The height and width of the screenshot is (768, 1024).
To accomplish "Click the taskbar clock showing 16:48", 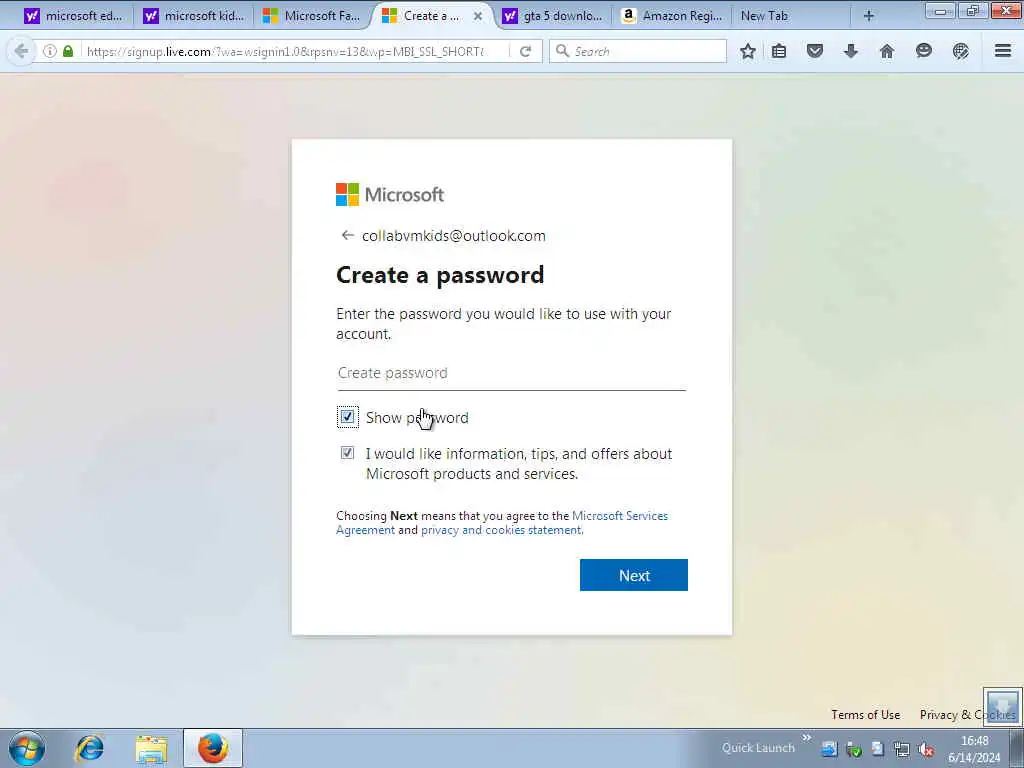I will (x=974, y=748).
